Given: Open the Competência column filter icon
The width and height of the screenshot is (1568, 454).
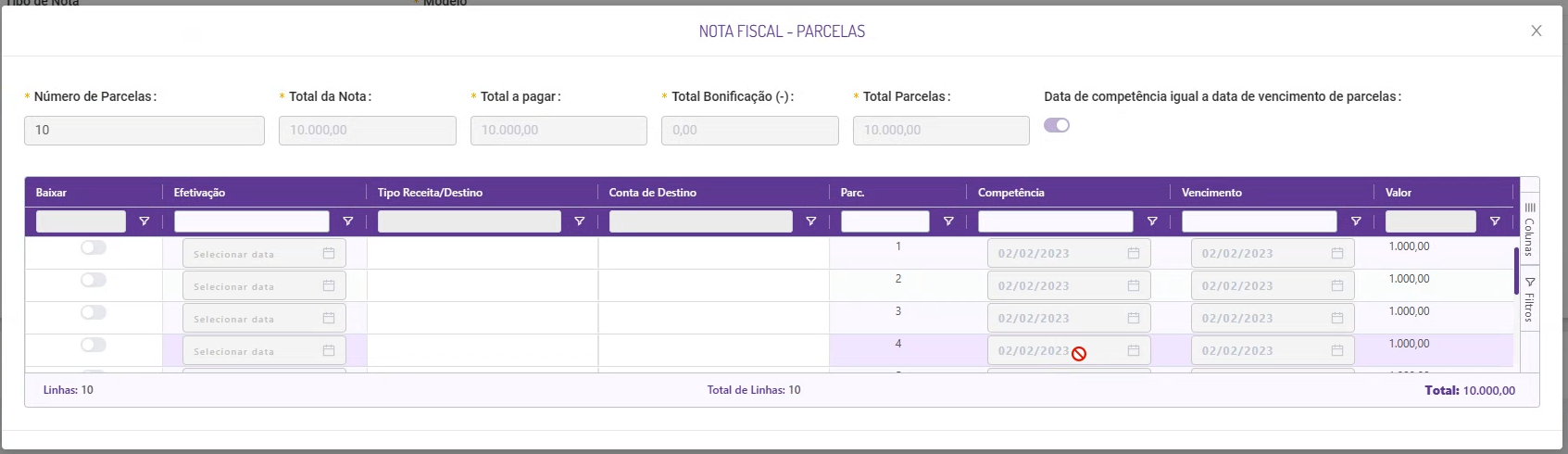Looking at the screenshot, I should (1151, 221).
